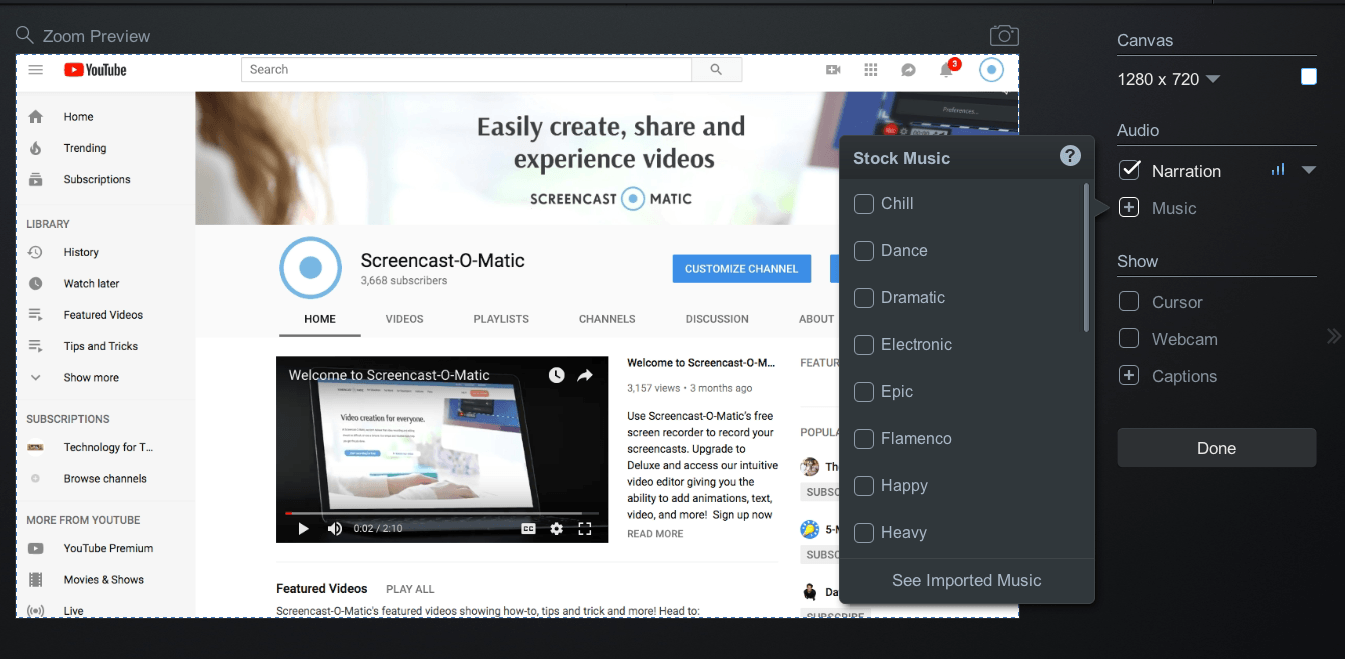Click the YouTube create video camera icon

833,70
